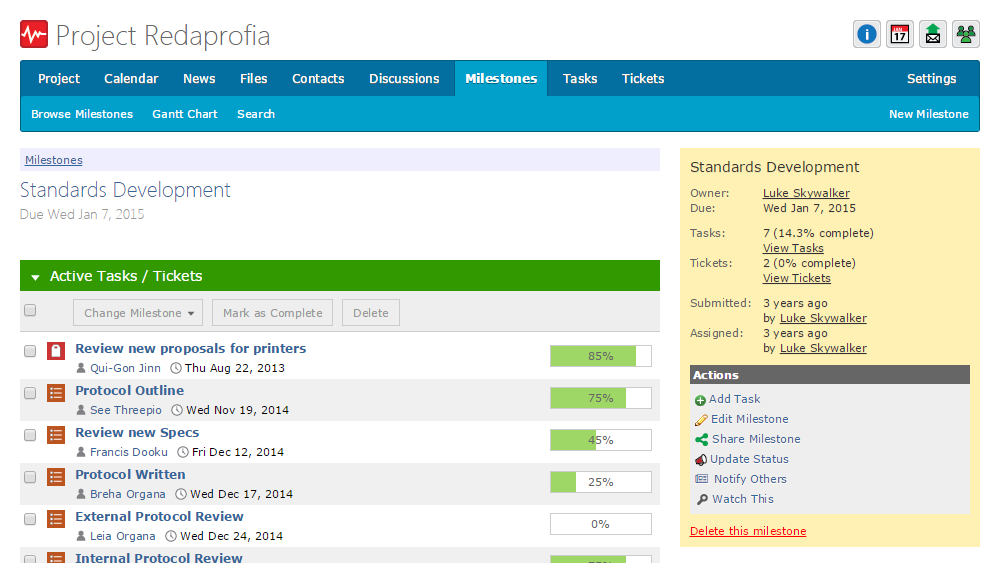Image resolution: width=1000 pixels, height=563 pixels.
Task: Open the Gantt Chart view
Action: (185, 114)
